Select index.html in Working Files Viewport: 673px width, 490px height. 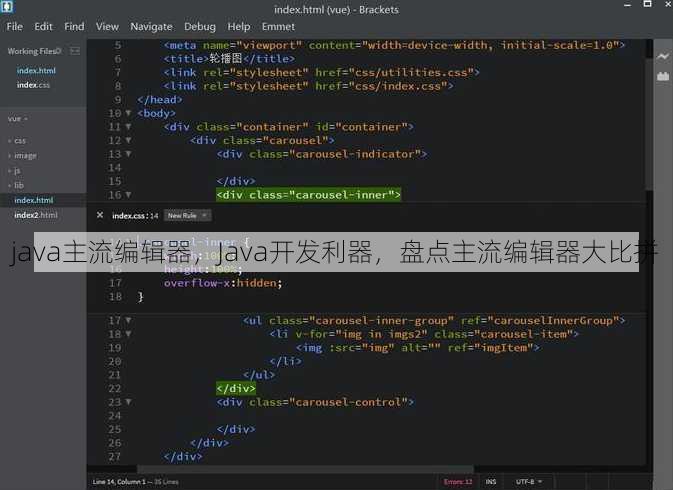coord(36,70)
